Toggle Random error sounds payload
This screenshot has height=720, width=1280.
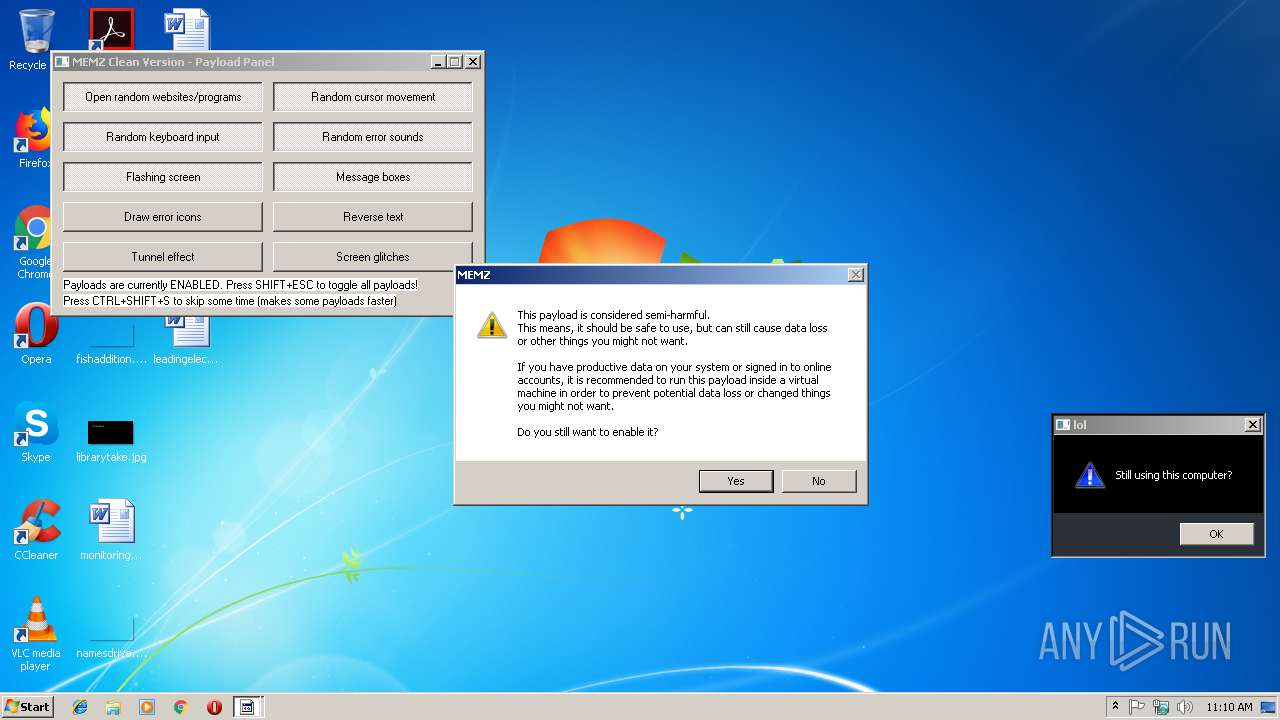[373, 137]
